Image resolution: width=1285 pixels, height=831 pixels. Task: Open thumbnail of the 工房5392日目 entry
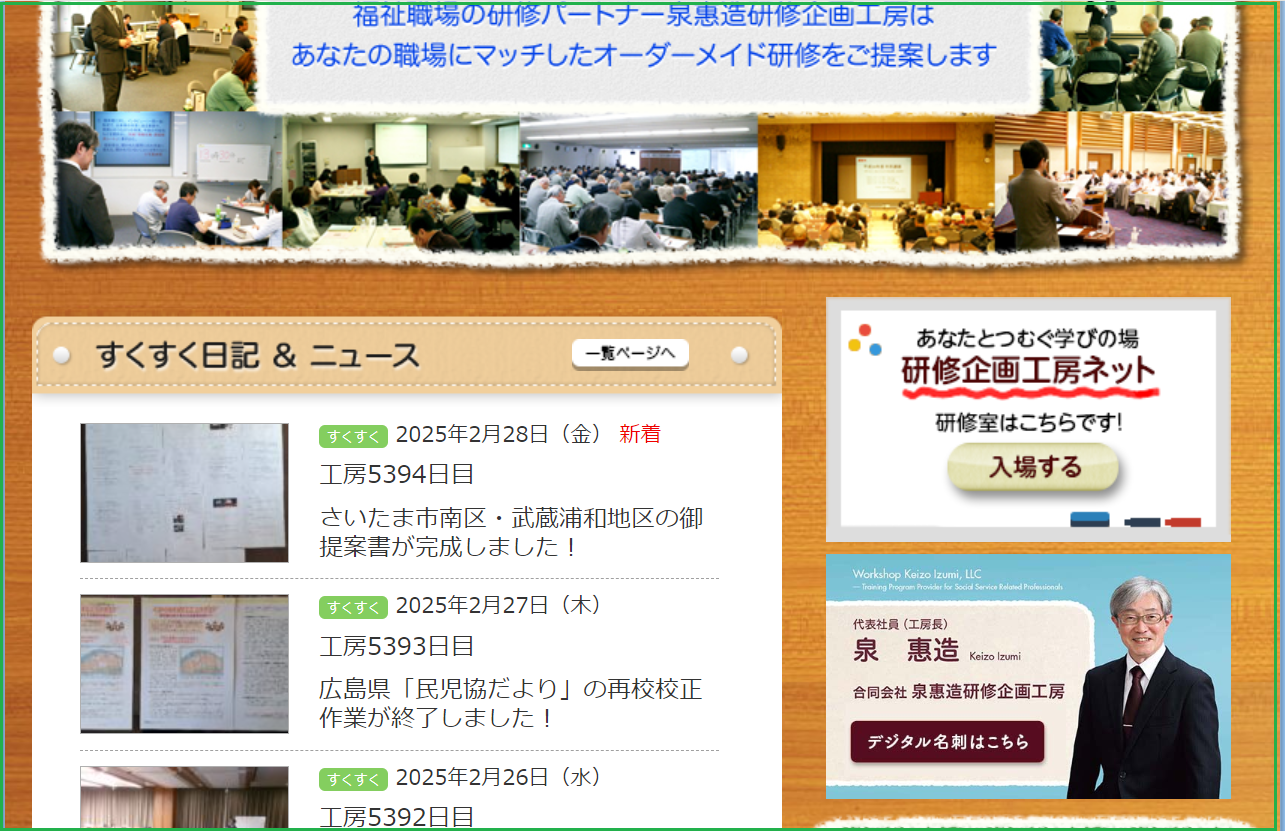click(x=184, y=798)
